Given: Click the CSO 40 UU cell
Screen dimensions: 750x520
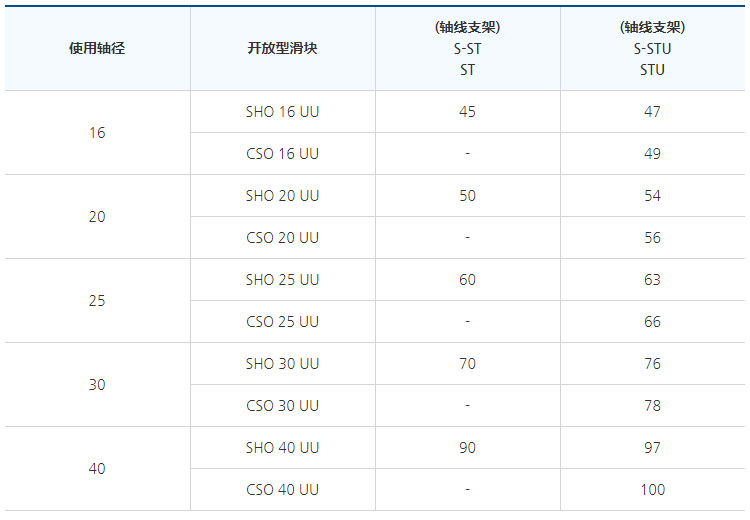Looking at the screenshot, I should click(282, 490).
